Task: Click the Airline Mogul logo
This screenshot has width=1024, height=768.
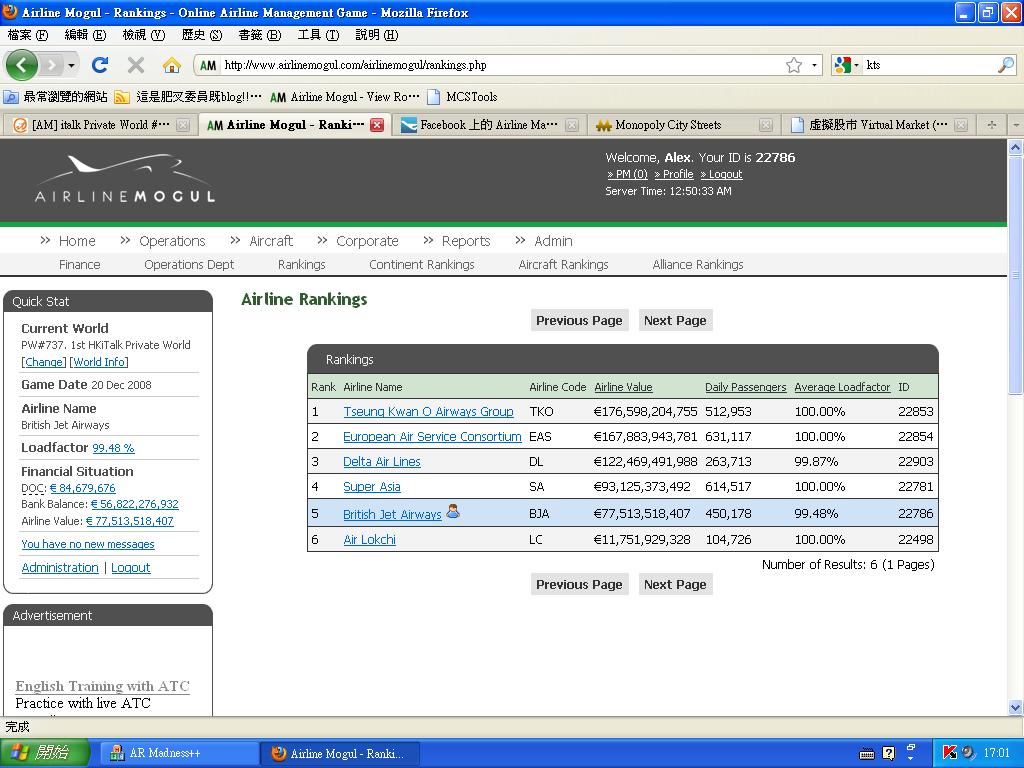Action: click(125, 180)
